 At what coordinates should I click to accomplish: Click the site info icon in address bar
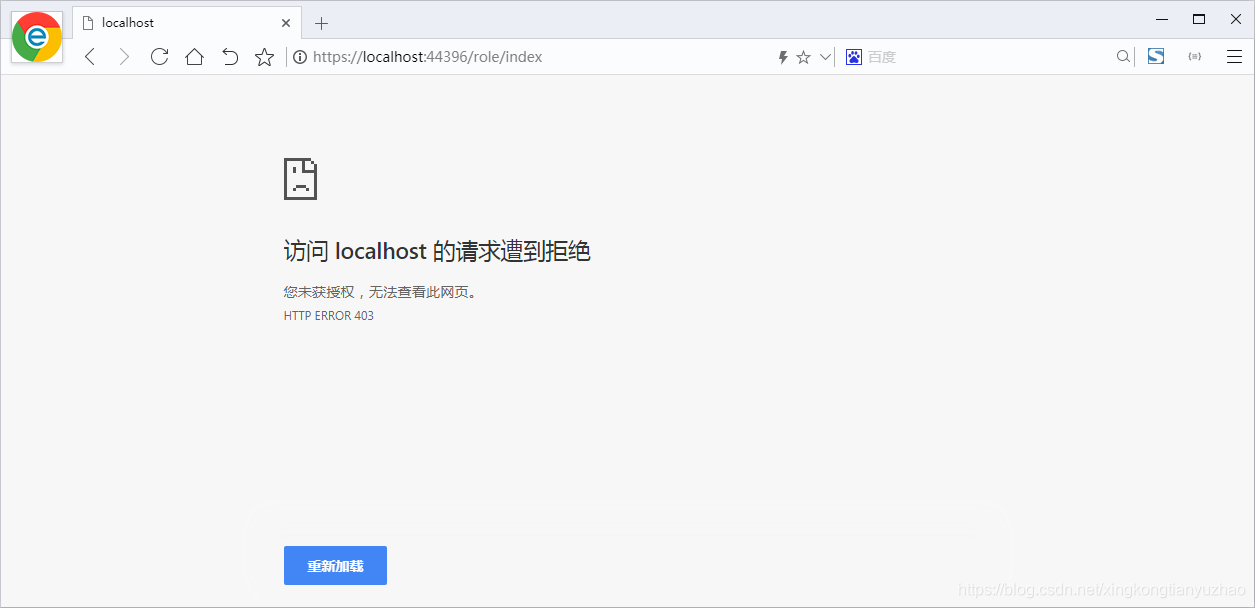click(x=300, y=57)
